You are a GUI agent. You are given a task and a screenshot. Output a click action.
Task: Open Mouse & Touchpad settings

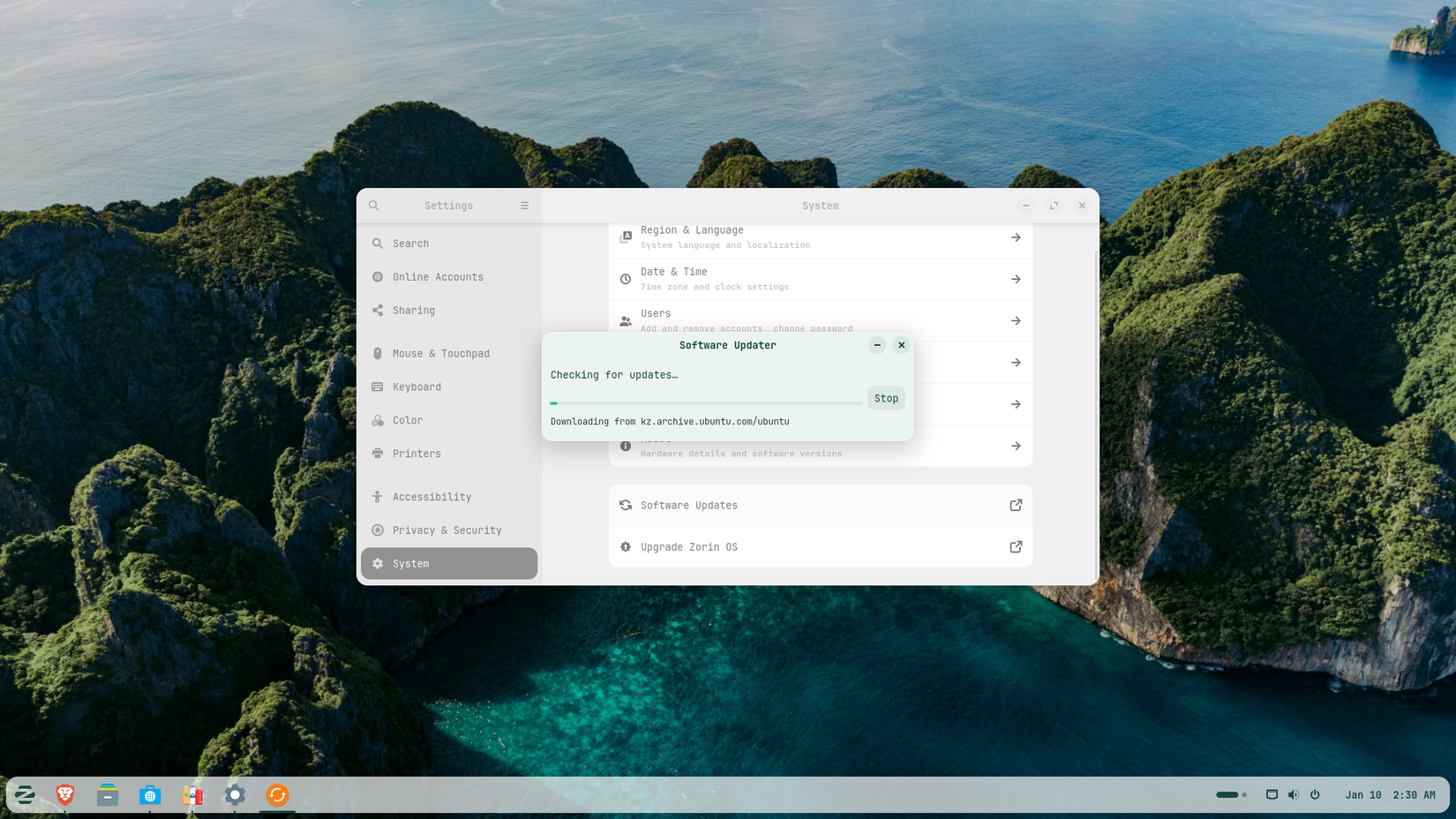(x=441, y=353)
